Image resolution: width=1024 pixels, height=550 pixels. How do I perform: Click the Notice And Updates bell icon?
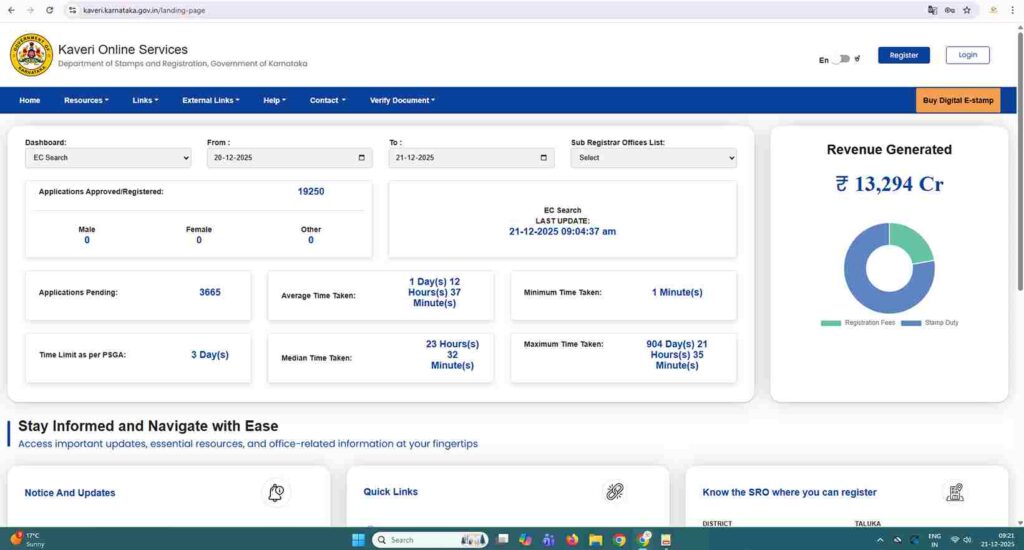pos(276,492)
